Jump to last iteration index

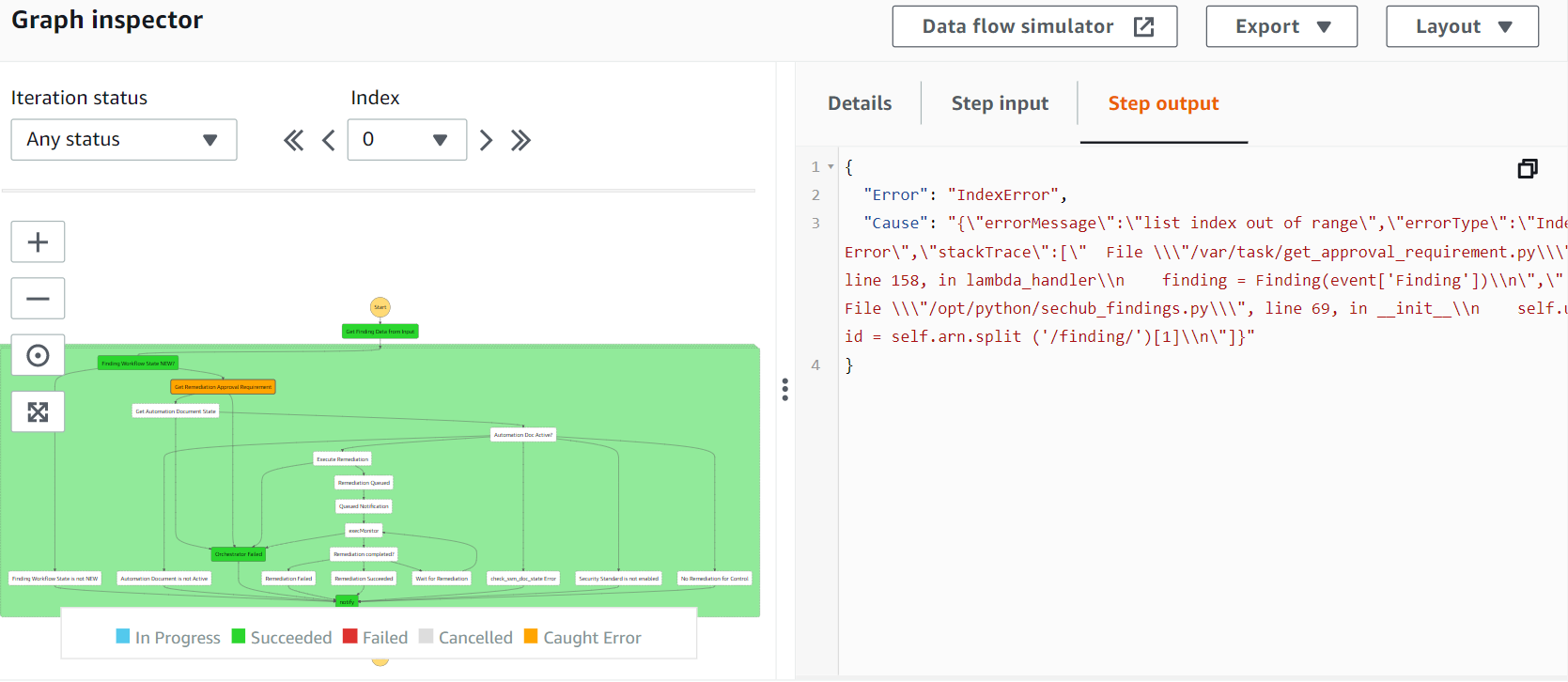click(520, 141)
